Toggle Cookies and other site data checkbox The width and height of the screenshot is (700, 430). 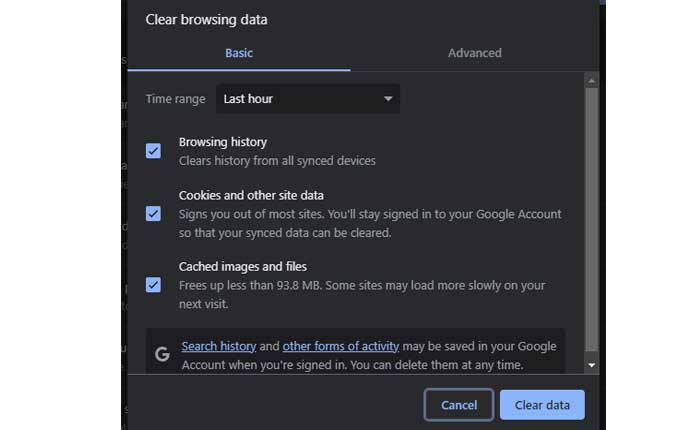153,213
